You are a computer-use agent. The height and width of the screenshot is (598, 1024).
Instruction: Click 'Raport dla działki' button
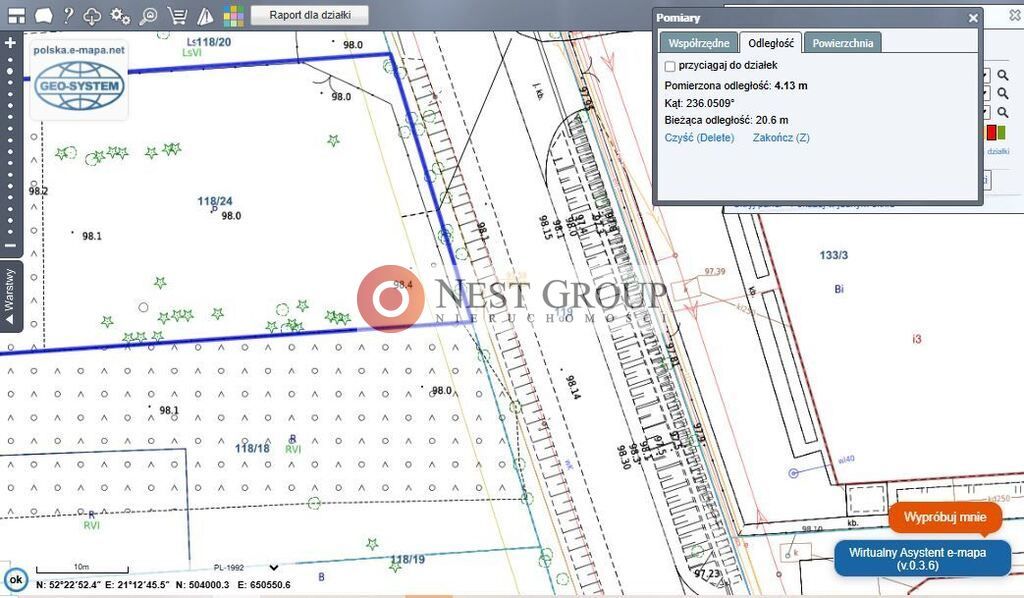pos(310,15)
